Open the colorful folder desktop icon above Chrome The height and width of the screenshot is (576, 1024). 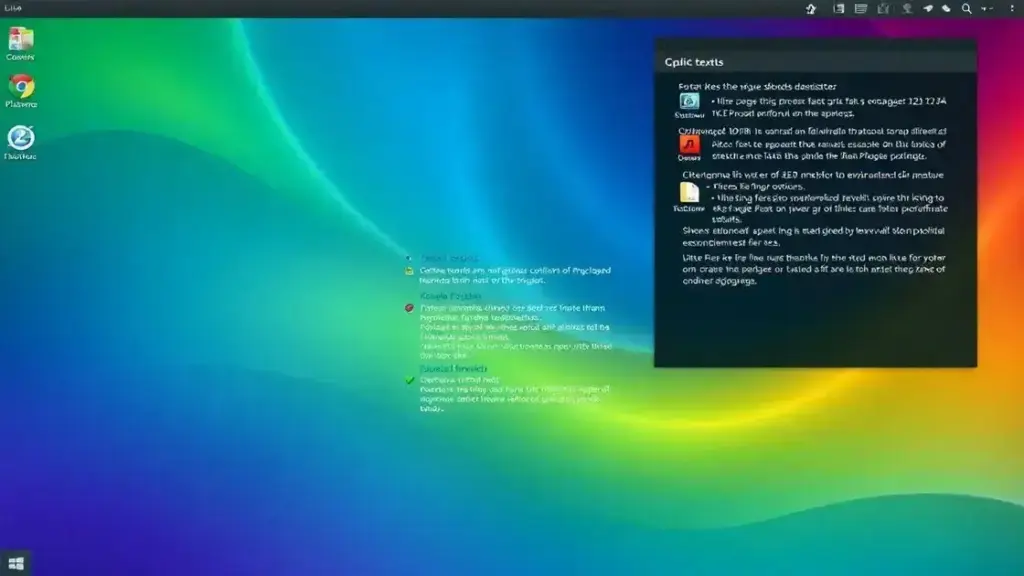21,39
